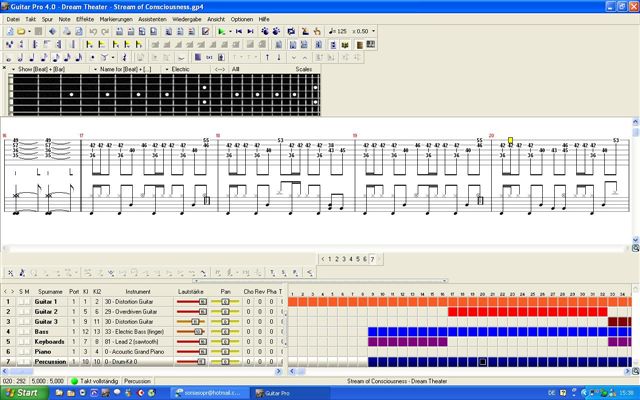Click the New file icon
The image size is (640, 400).
10,31
